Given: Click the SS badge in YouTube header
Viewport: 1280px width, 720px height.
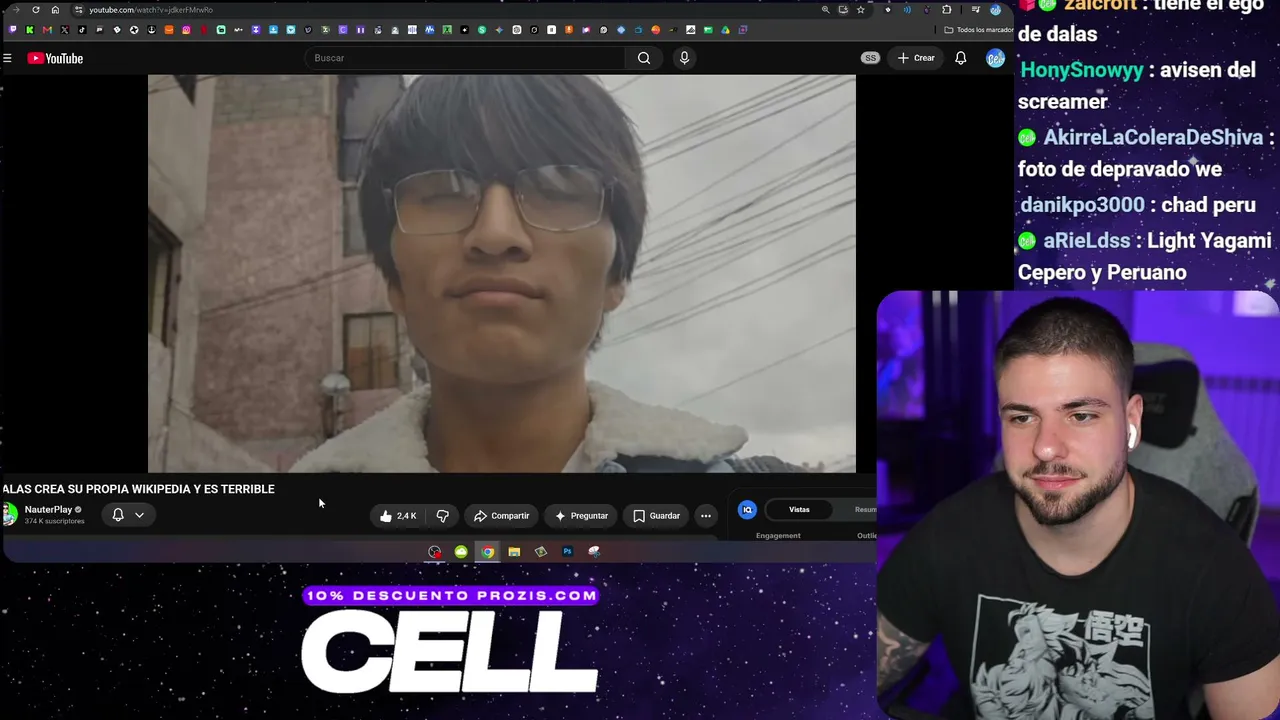Looking at the screenshot, I should pos(870,58).
